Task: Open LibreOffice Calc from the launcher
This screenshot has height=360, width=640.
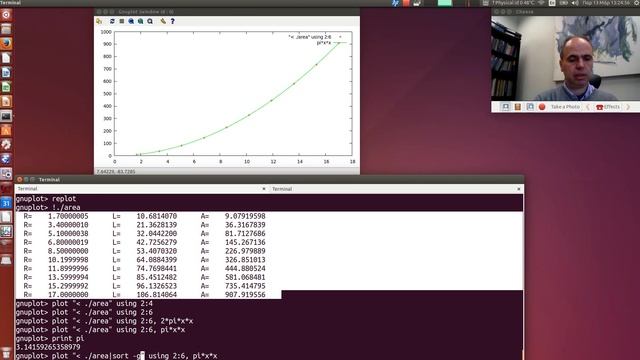Action: tap(6, 87)
